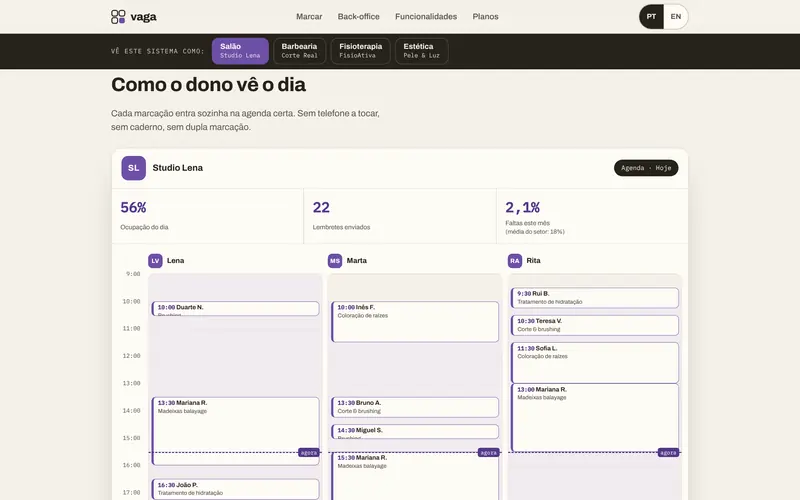Open Marta's 15:30 Mariana R. appointment

[415, 476]
